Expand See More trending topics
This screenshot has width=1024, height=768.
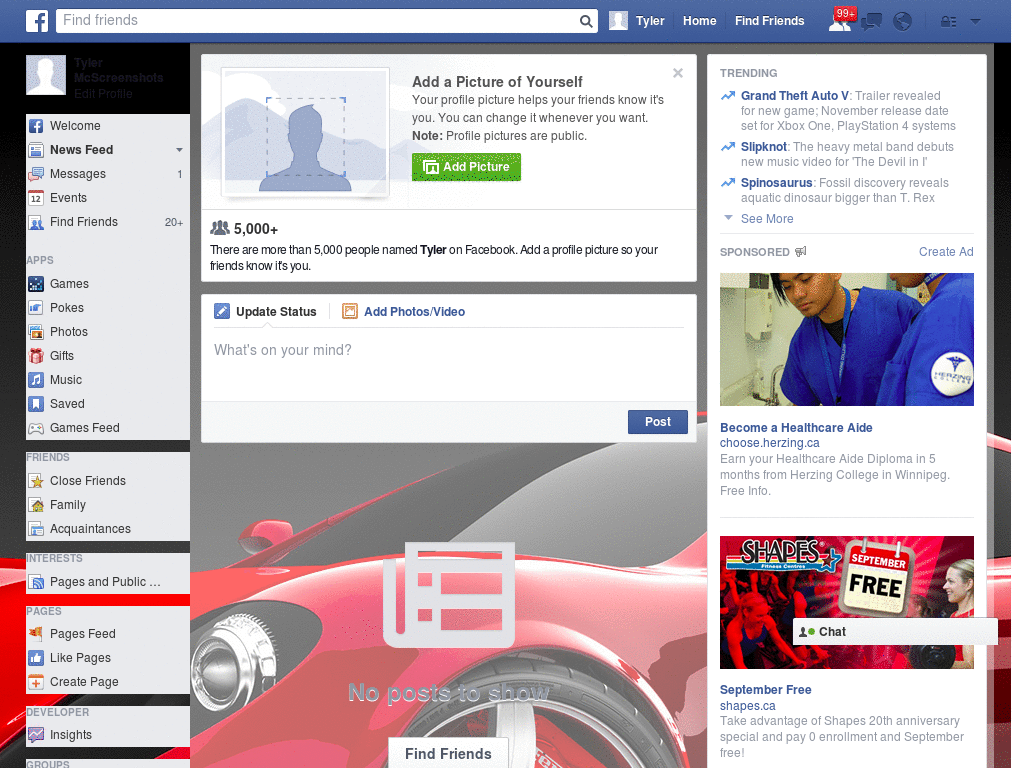[x=767, y=219]
